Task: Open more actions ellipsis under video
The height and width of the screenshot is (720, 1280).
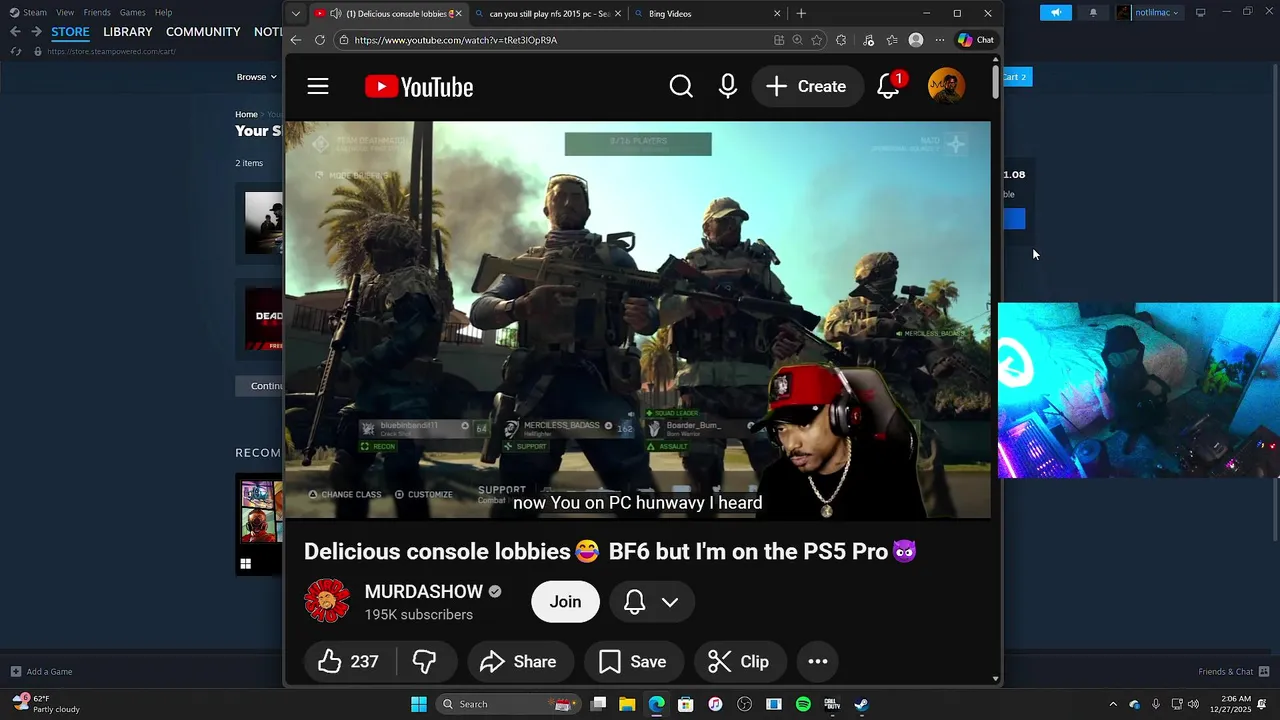Action: pos(818,662)
